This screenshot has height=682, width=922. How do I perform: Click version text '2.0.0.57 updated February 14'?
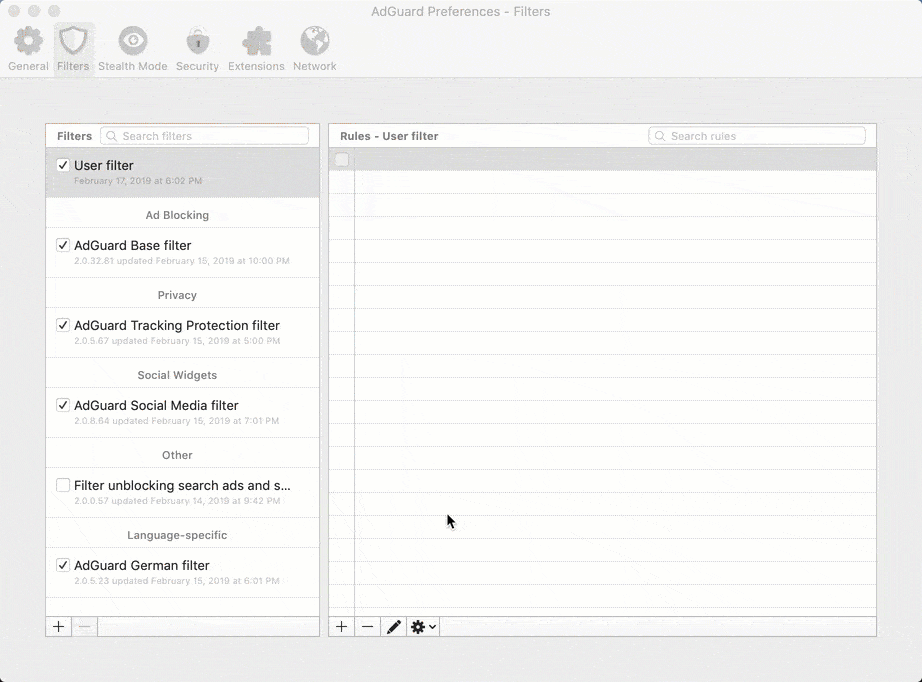[177, 500]
